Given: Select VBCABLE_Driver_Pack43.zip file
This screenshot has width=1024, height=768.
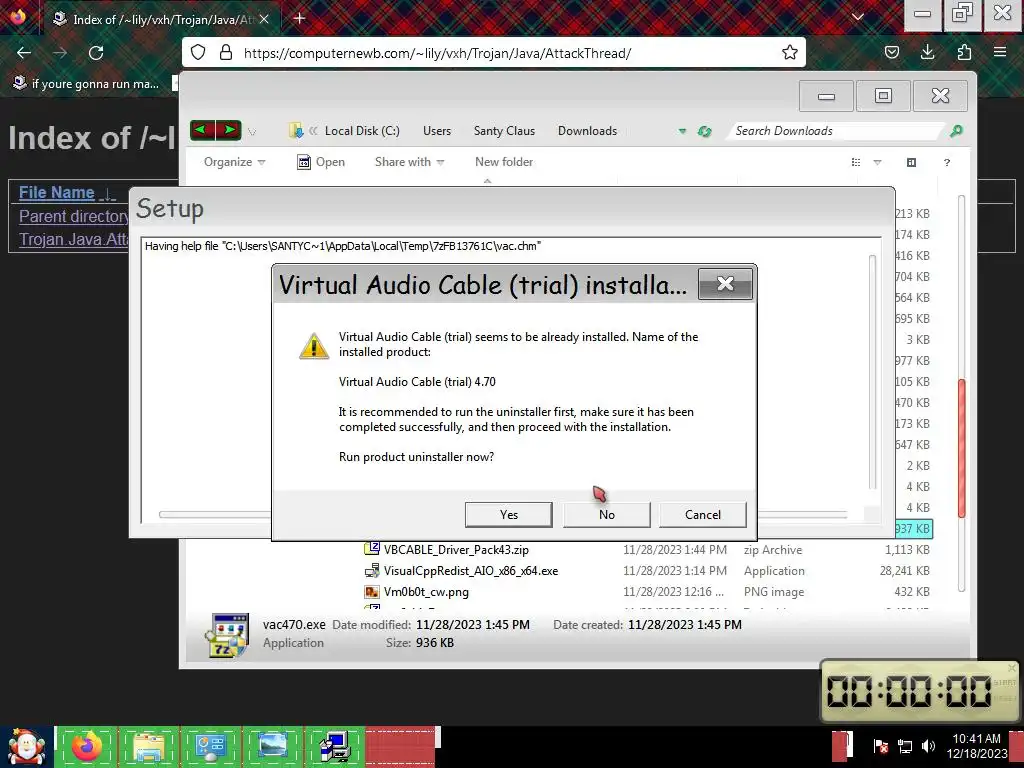Looking at the screenshot, I should point(456,550).
